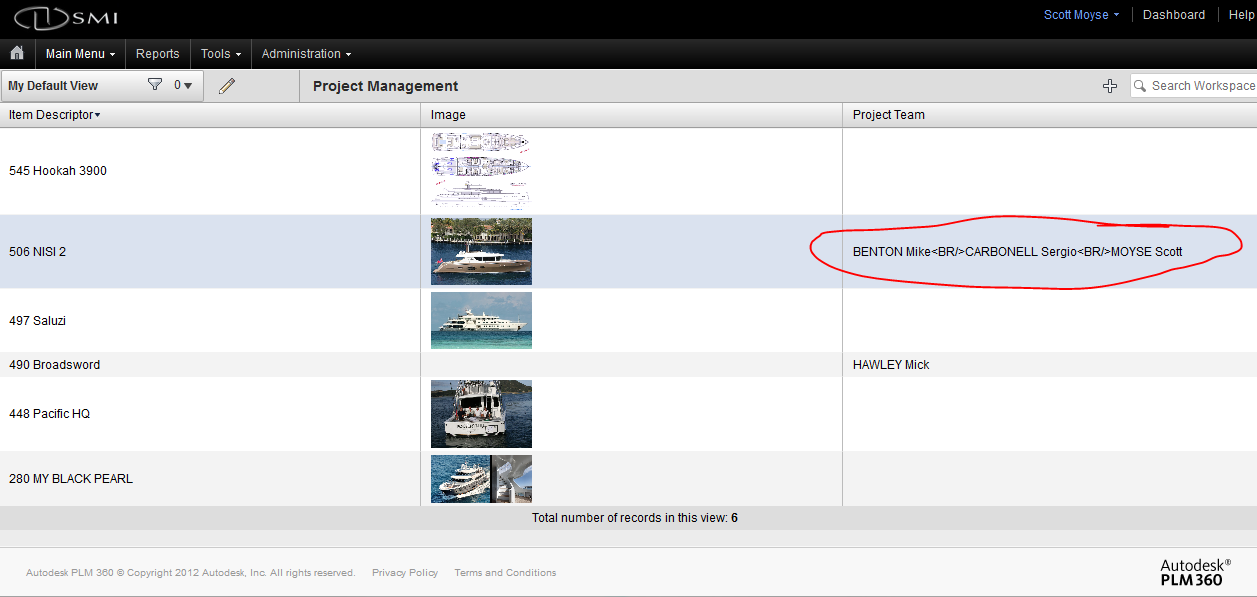Click the home icon in the navigation bar
The height and width of the screenshot is (597, 1257).
pos(16,53)
